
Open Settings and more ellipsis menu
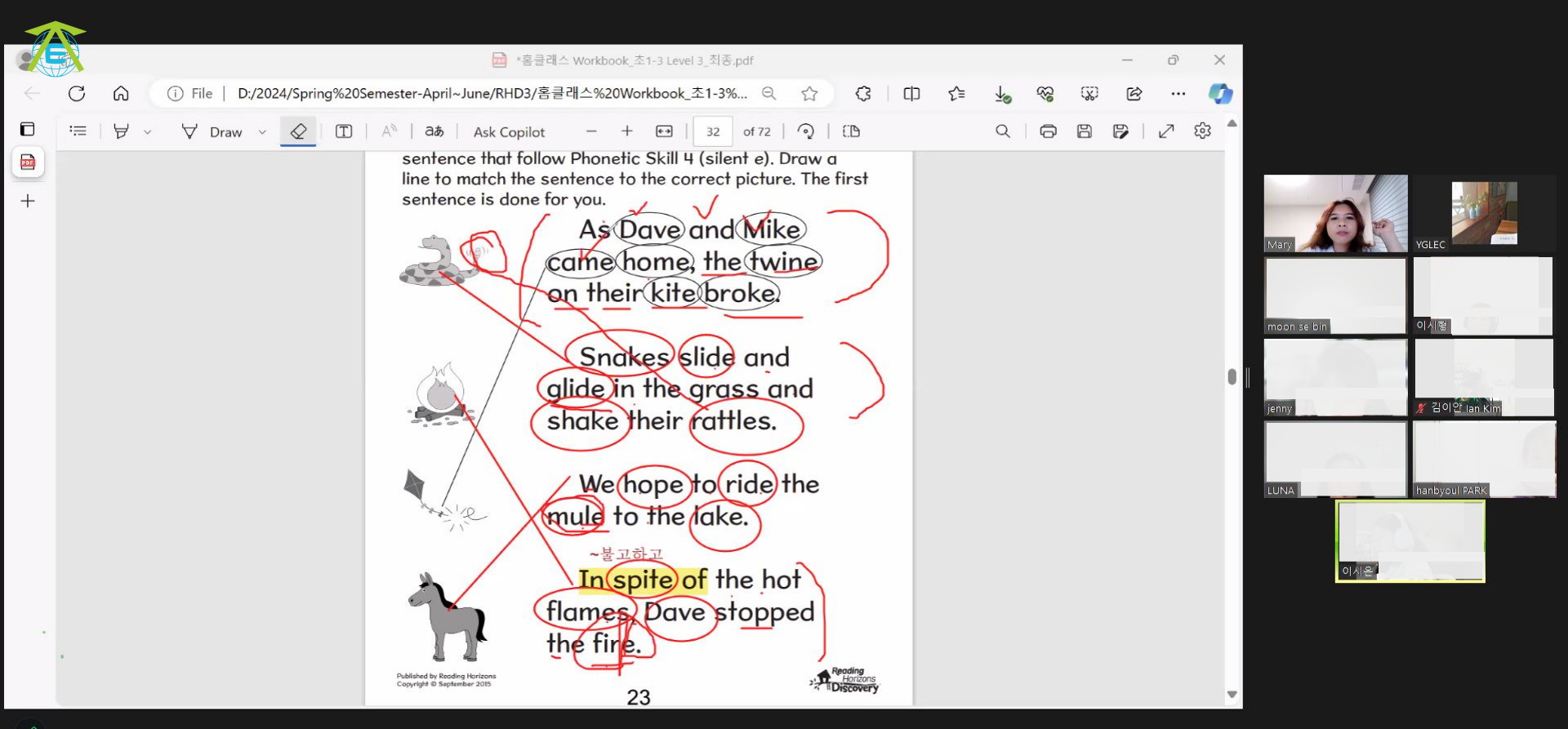tap(1178, 93)
